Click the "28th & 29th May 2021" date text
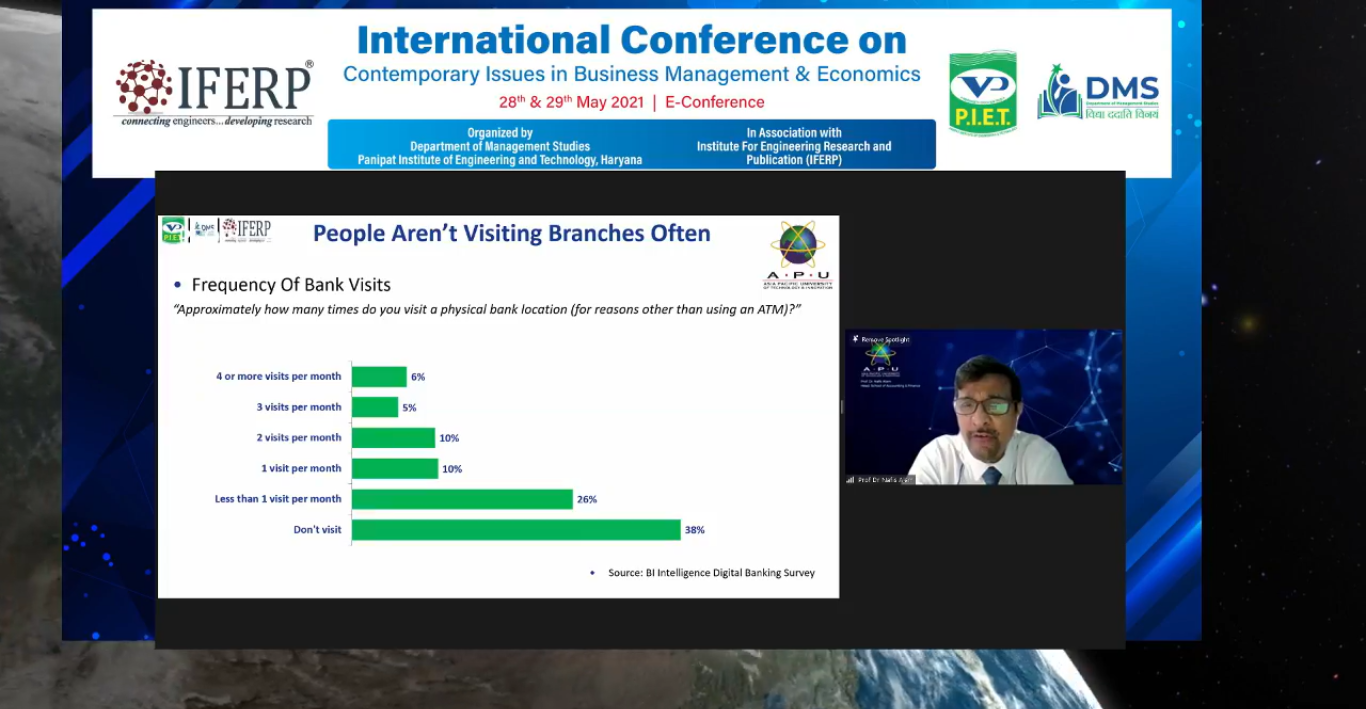 [572, 102]
